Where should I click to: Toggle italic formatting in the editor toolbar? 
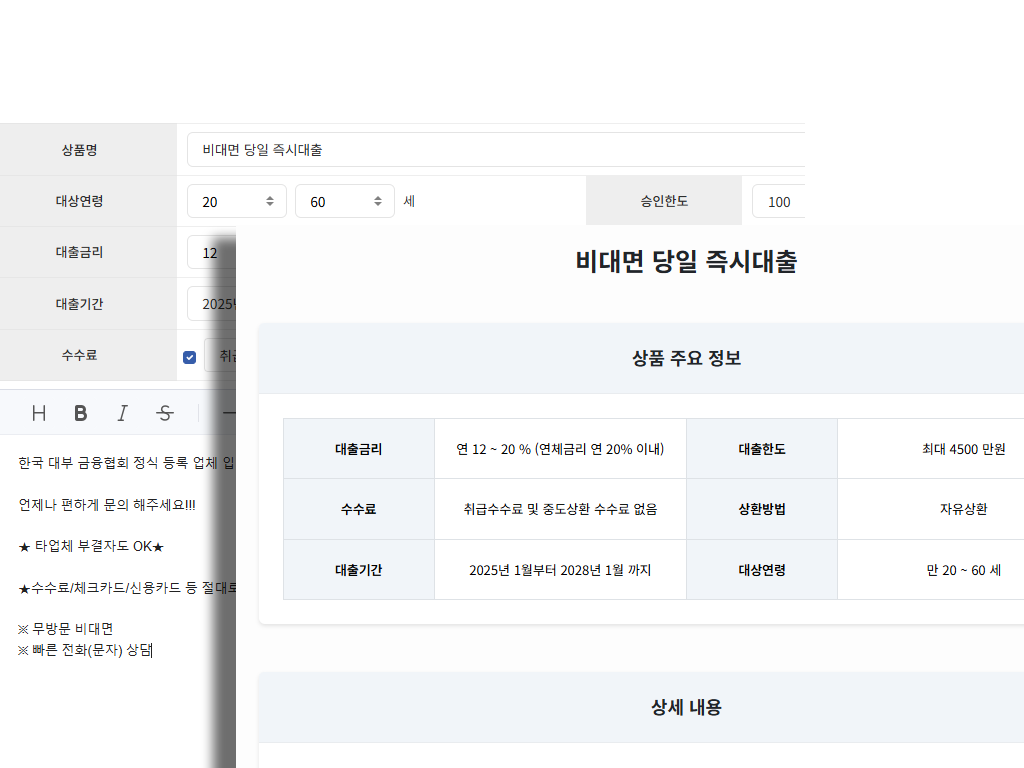click(x=122, y=412)
